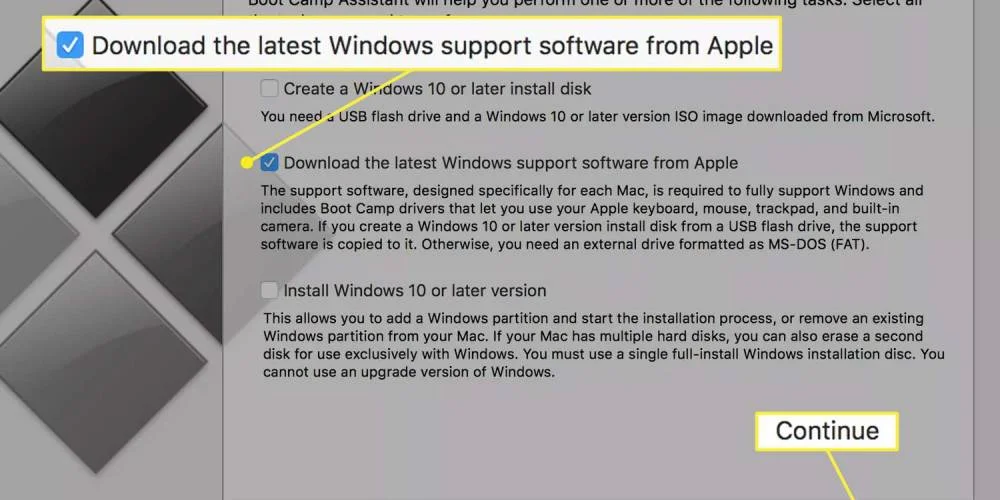
Task: Click the highlighted callout headline about Windows support software
Action: (x=432, y=46)
